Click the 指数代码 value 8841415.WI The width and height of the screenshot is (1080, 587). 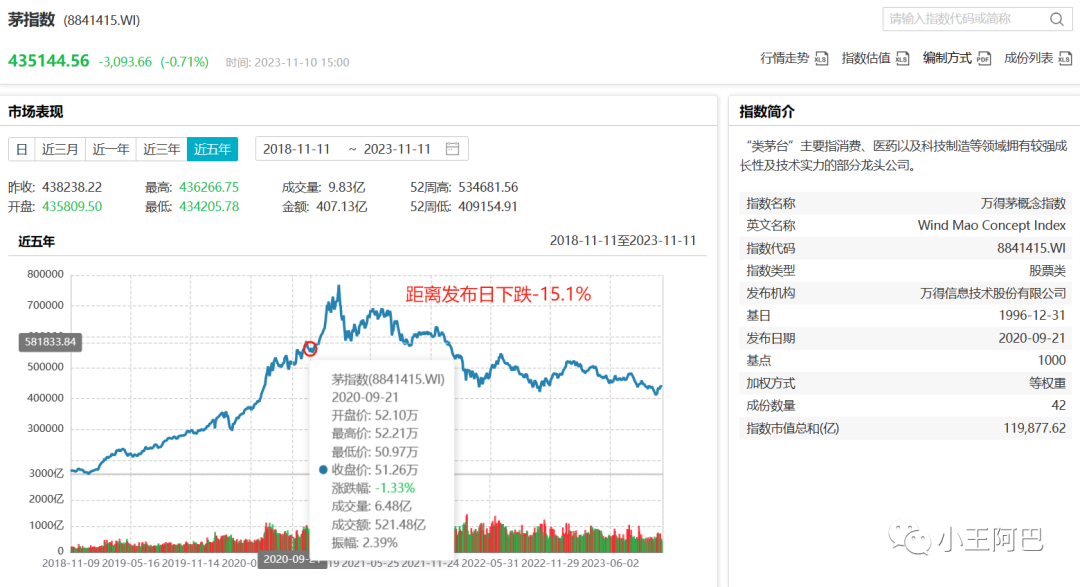[1031, 248]
